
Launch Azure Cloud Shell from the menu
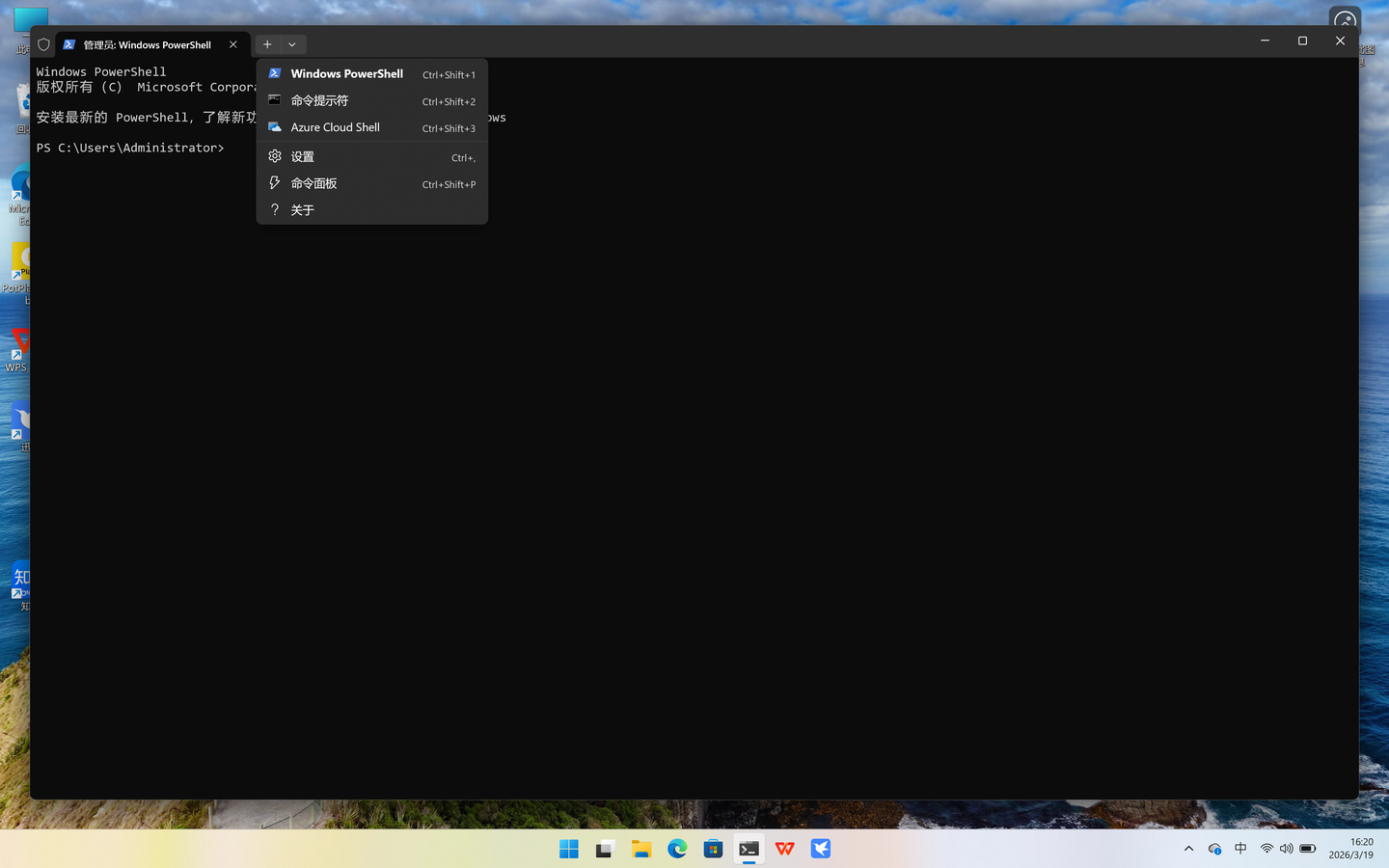click(371, 127)
